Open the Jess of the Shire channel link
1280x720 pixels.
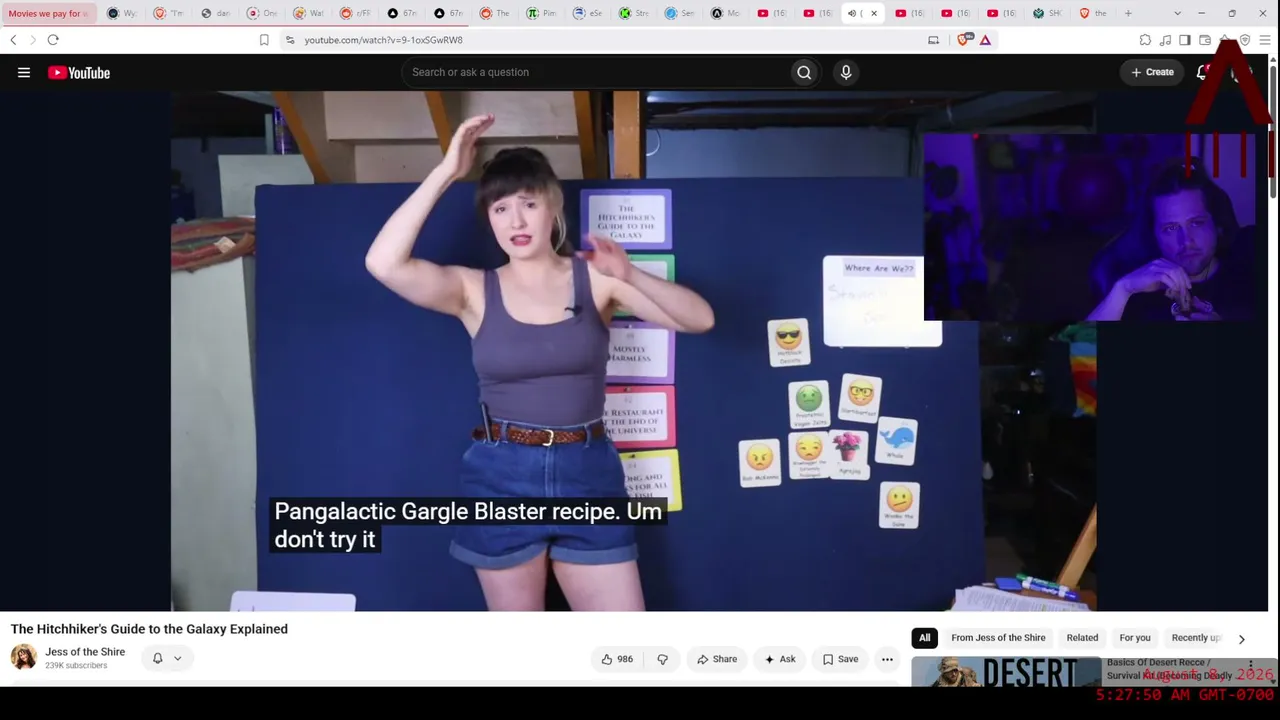tap(85, 652)
